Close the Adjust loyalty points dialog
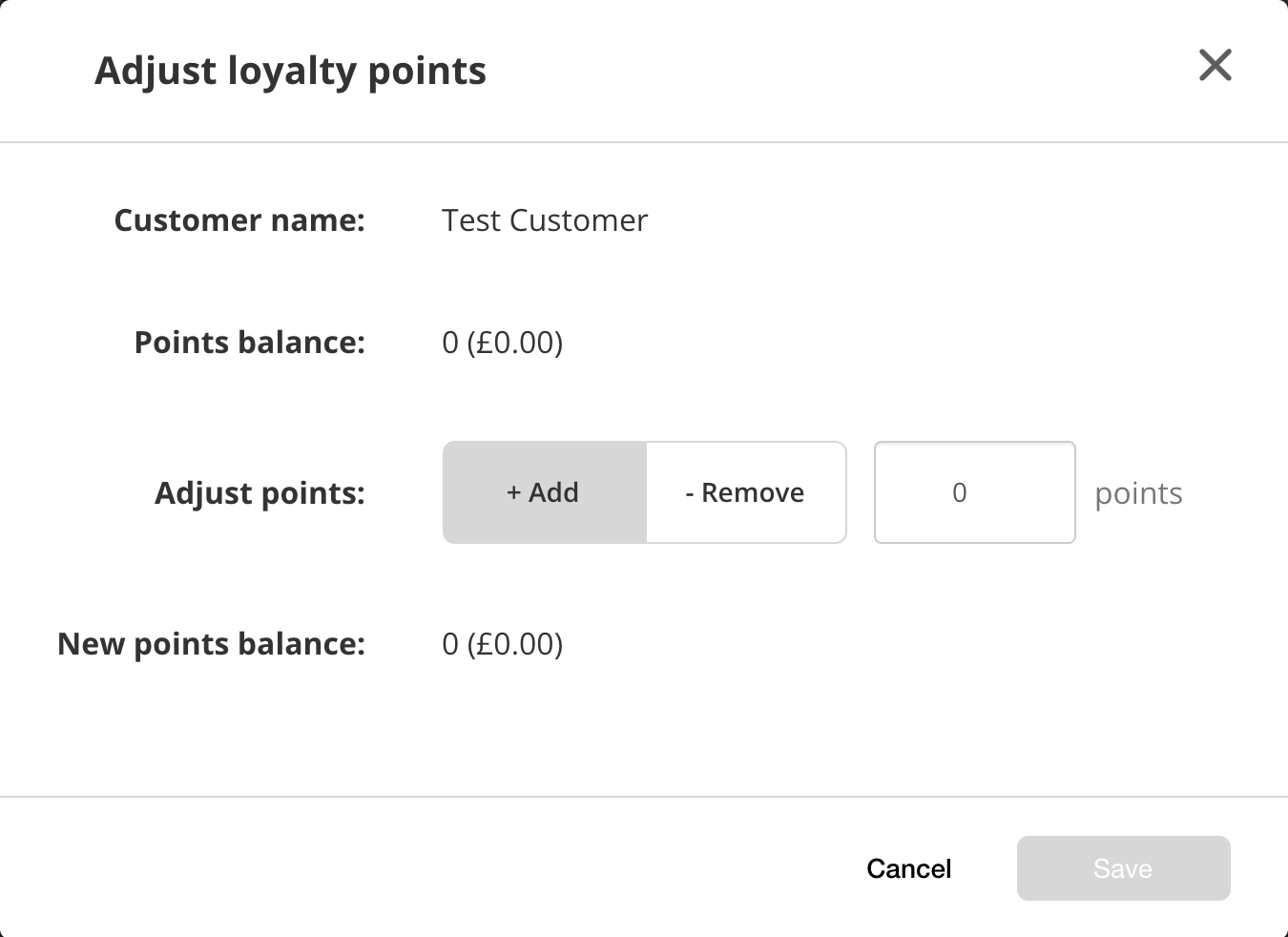The image size is (1288, 937). click(x=1215, y=66)
